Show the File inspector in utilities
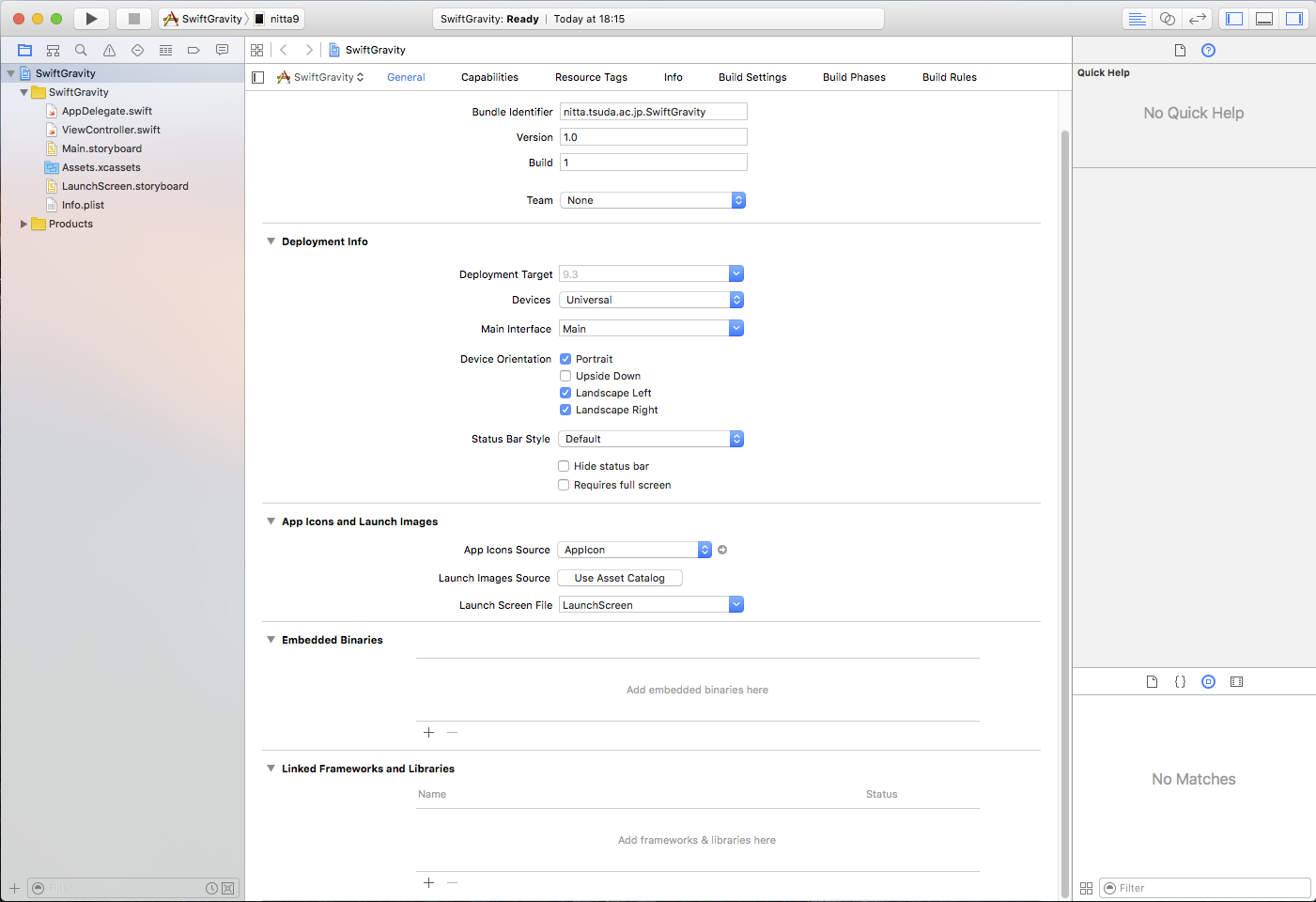 click(x=1180, y=50)
